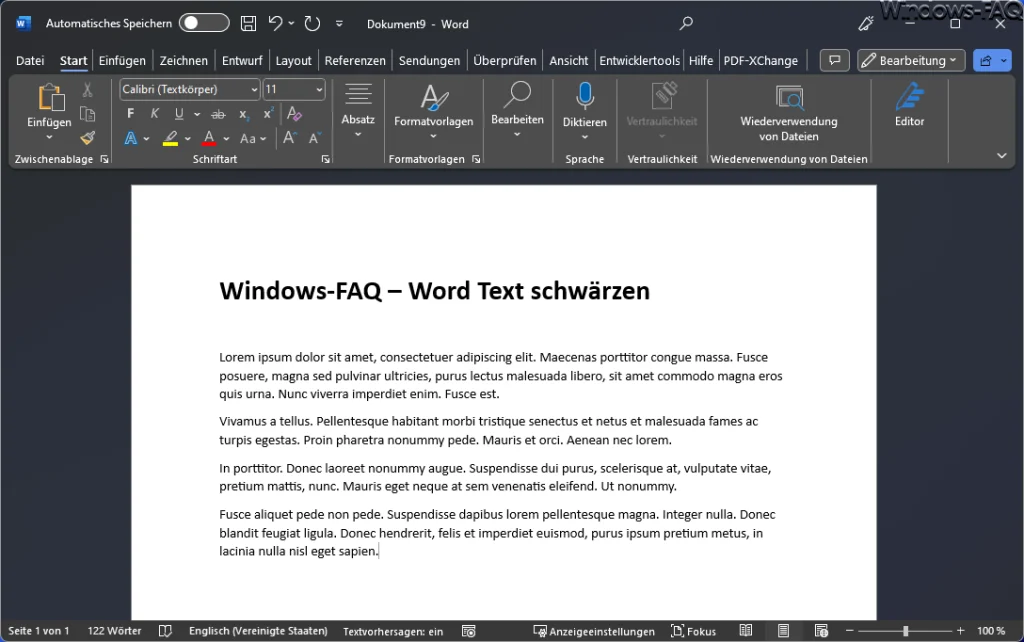Click the pen icon in title bar
The image size is (1024, 642).
866,24
